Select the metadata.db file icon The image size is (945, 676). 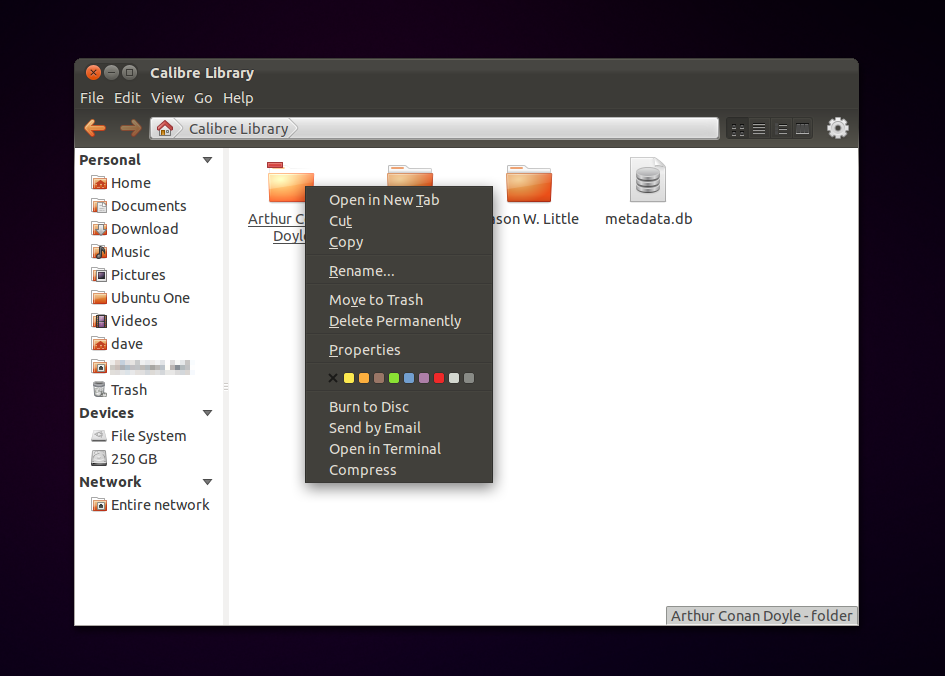point(648,180)
